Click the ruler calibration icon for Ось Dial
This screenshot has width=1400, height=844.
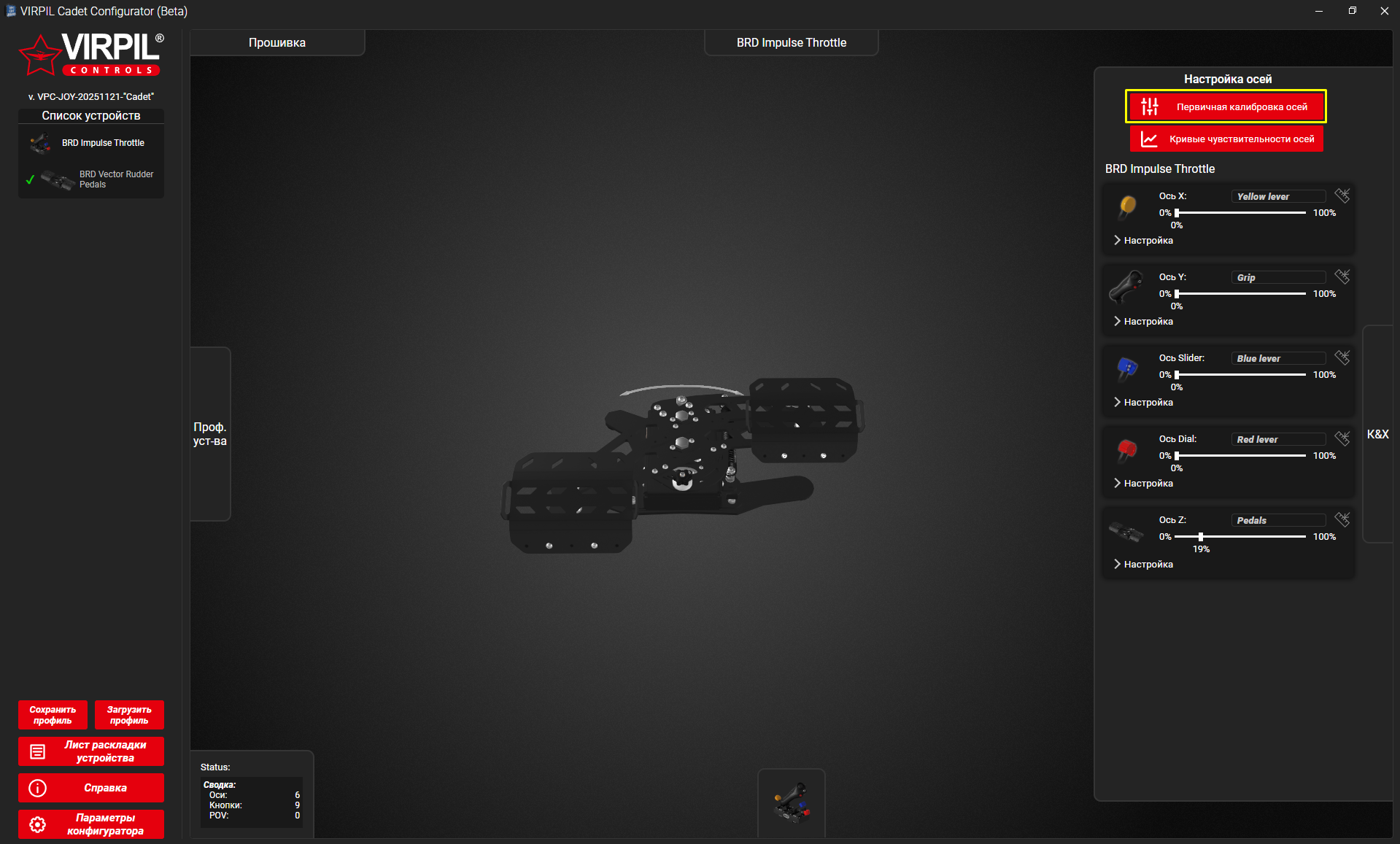point(1342,438)
